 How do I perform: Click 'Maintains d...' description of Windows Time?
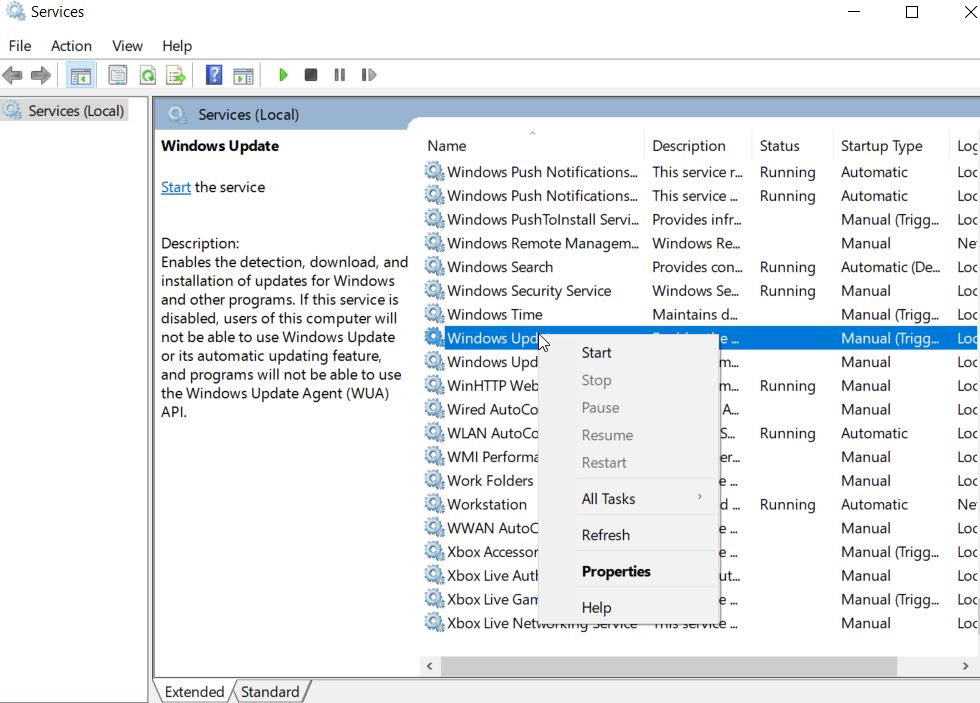coord(695,314)
